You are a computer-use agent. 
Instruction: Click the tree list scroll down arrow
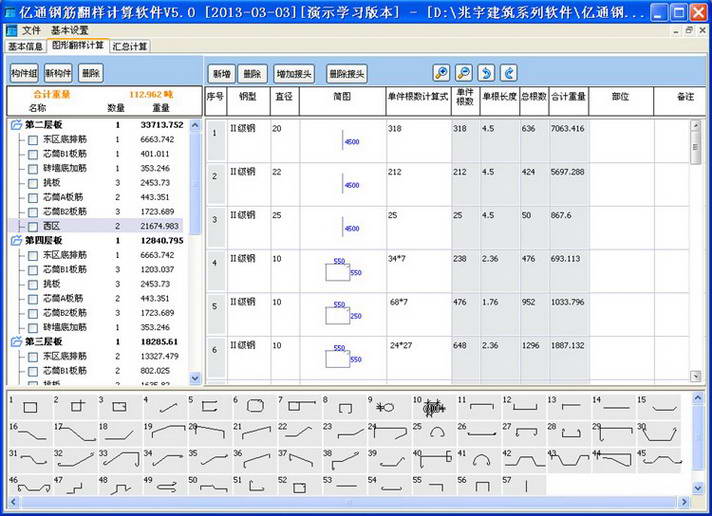click(195, 378)
